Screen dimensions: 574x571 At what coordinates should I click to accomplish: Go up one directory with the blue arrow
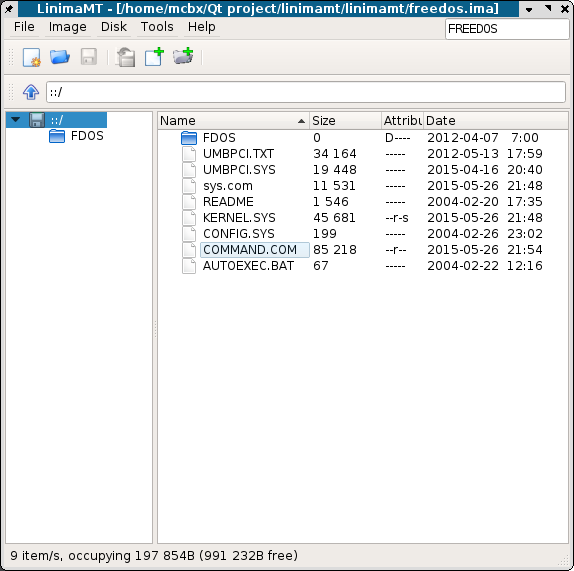31,92
